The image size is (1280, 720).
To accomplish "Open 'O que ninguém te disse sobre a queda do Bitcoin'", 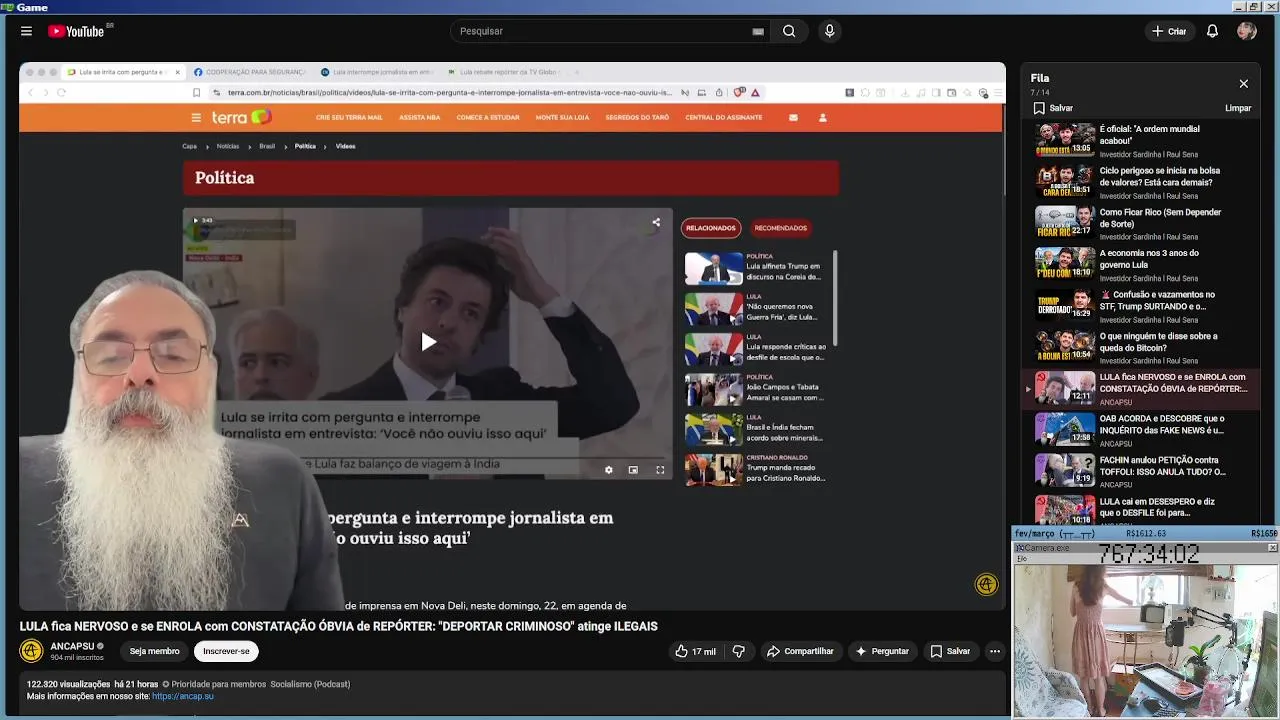I will tap(1140, 347).
